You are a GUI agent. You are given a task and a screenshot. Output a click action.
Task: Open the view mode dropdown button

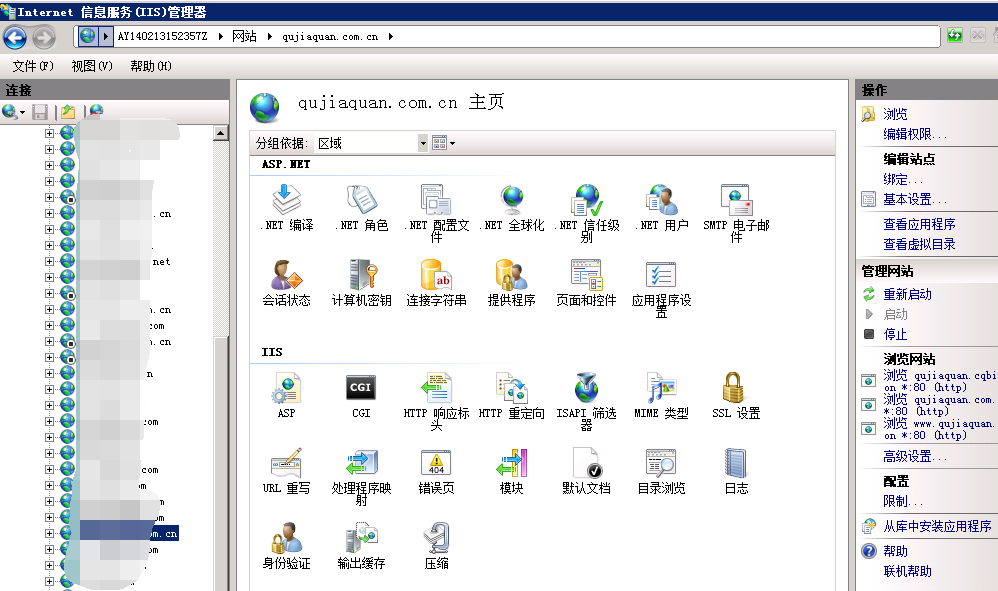444,143
